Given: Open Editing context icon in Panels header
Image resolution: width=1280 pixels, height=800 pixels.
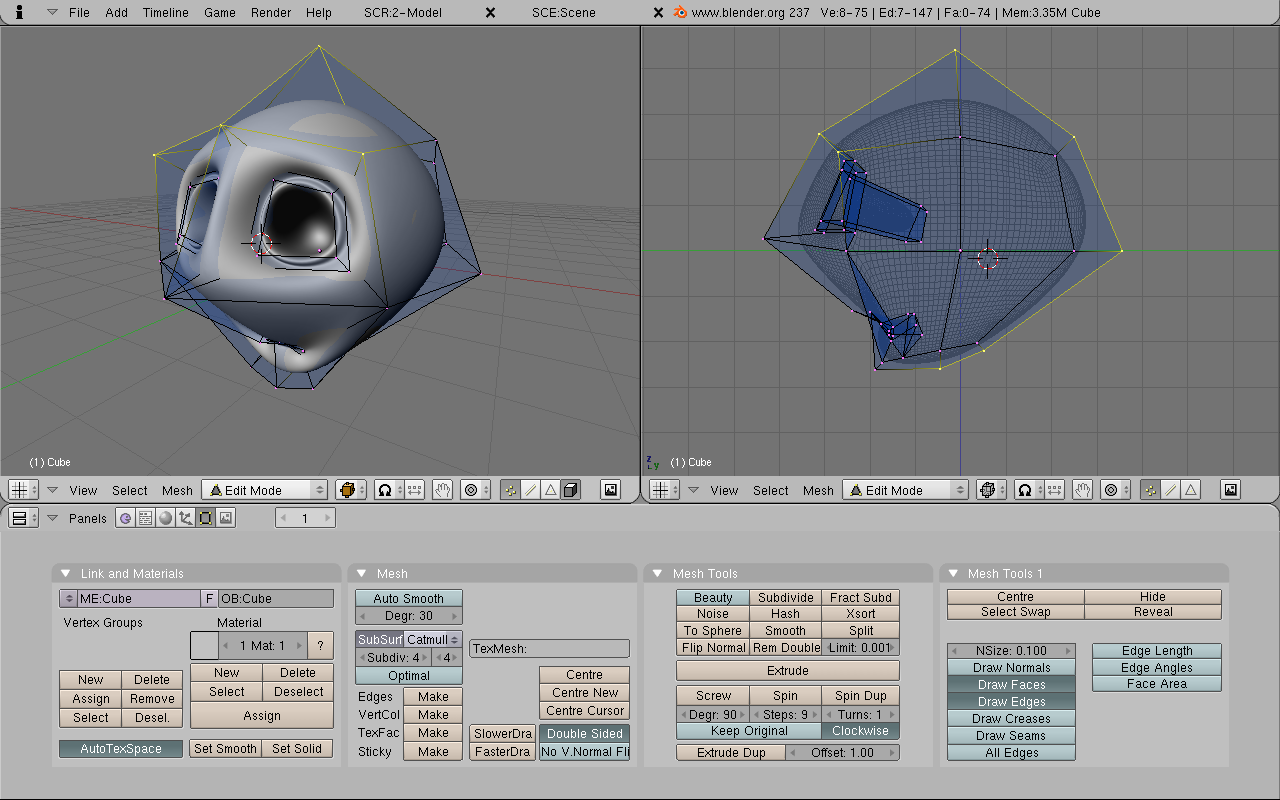Looking at the screenshot, I should coord(205,518).
